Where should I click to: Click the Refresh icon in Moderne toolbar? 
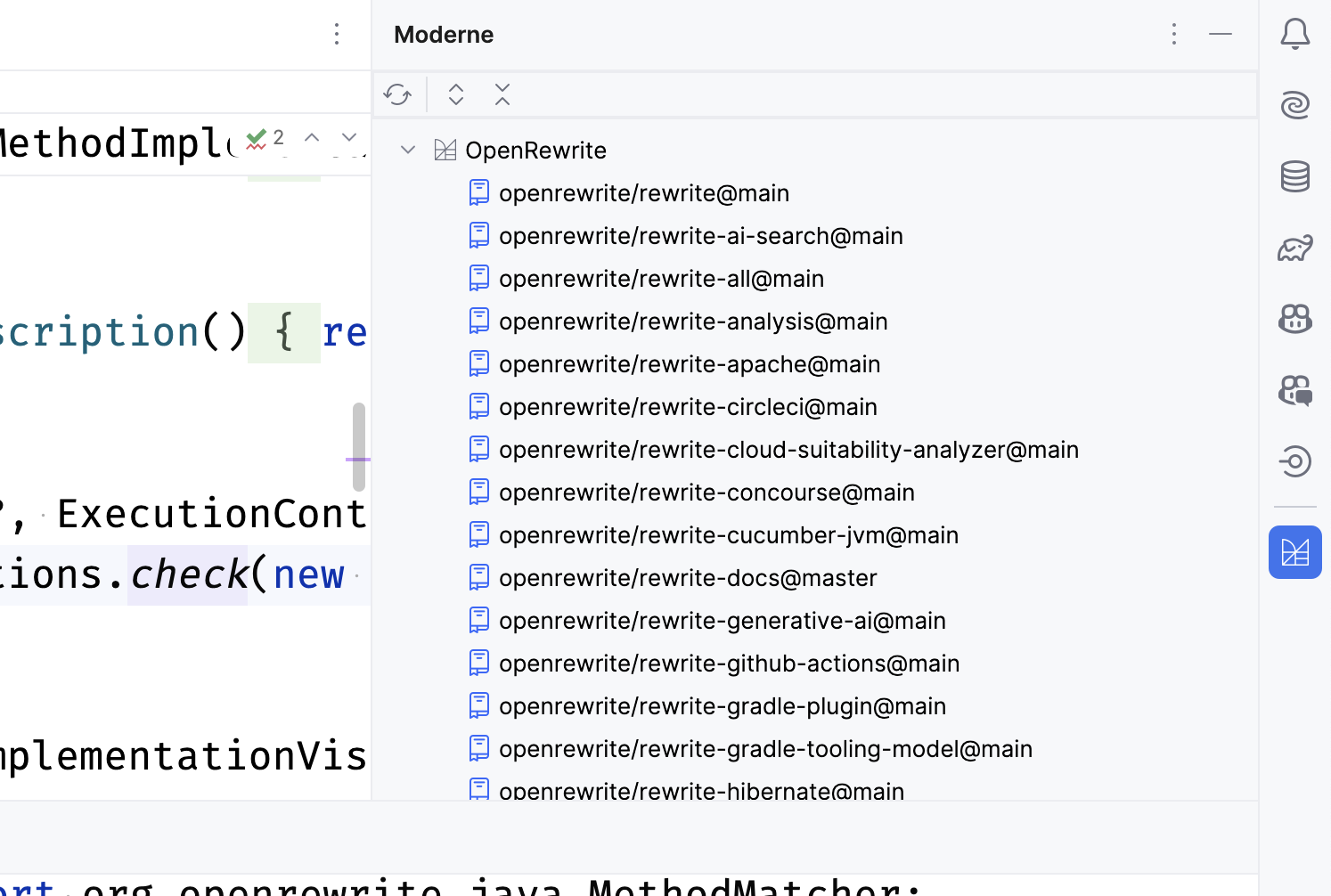click(x=397, y=94)
